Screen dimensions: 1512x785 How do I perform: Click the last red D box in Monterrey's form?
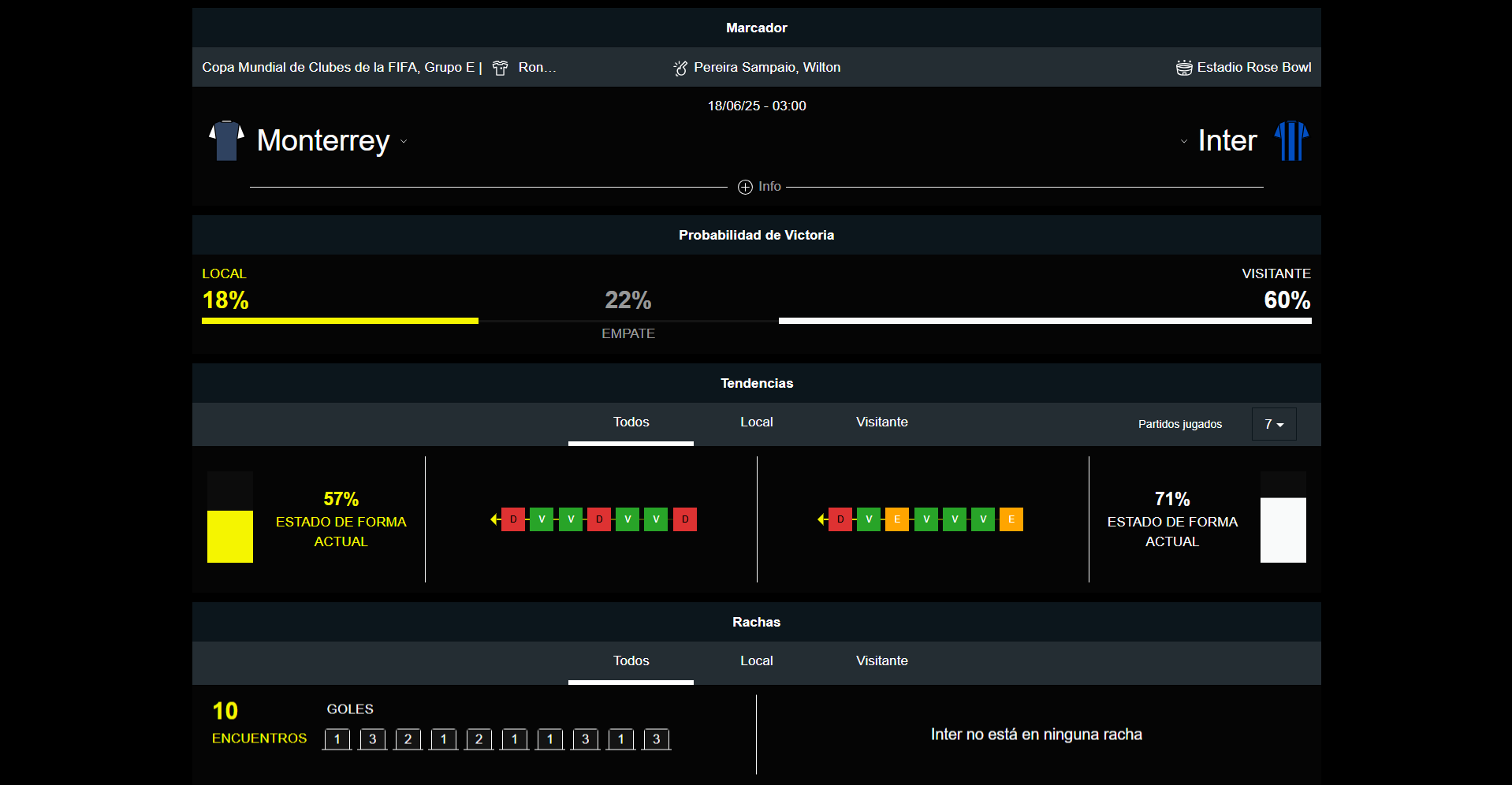tap(685, 519)
